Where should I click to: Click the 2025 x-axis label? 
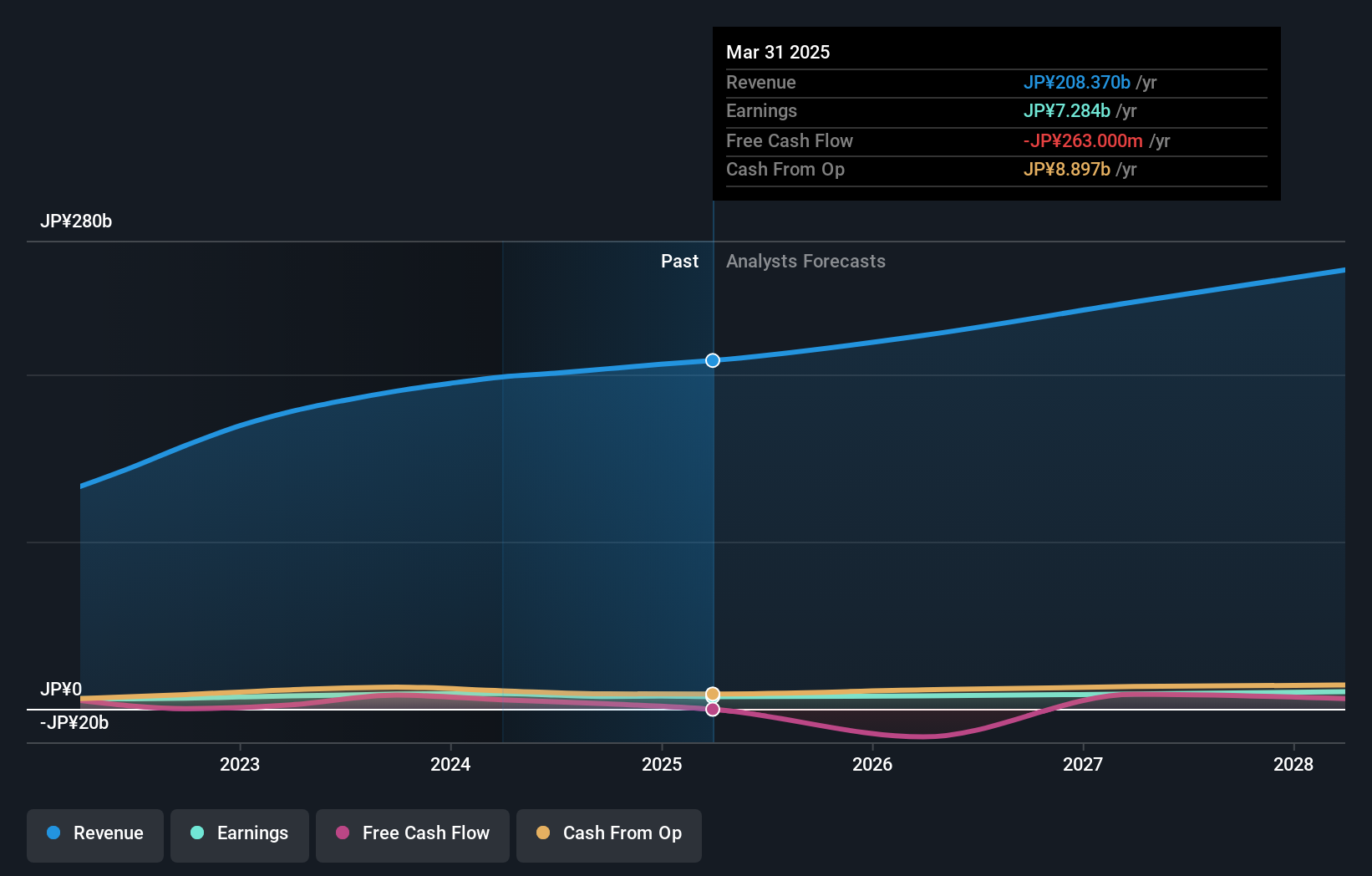pyautogui.click(x=662, y=764)
